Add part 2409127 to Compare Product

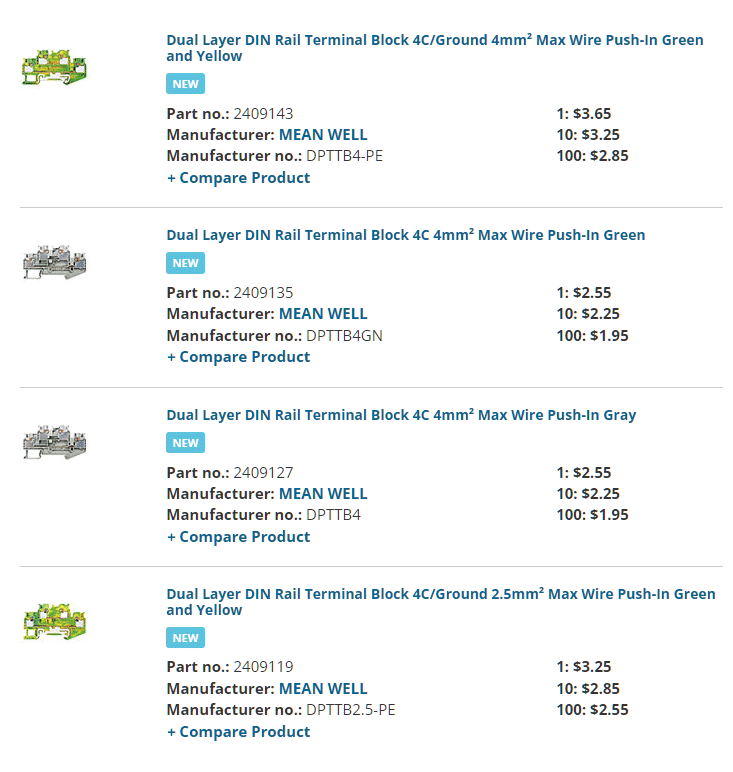coord(238,537)
